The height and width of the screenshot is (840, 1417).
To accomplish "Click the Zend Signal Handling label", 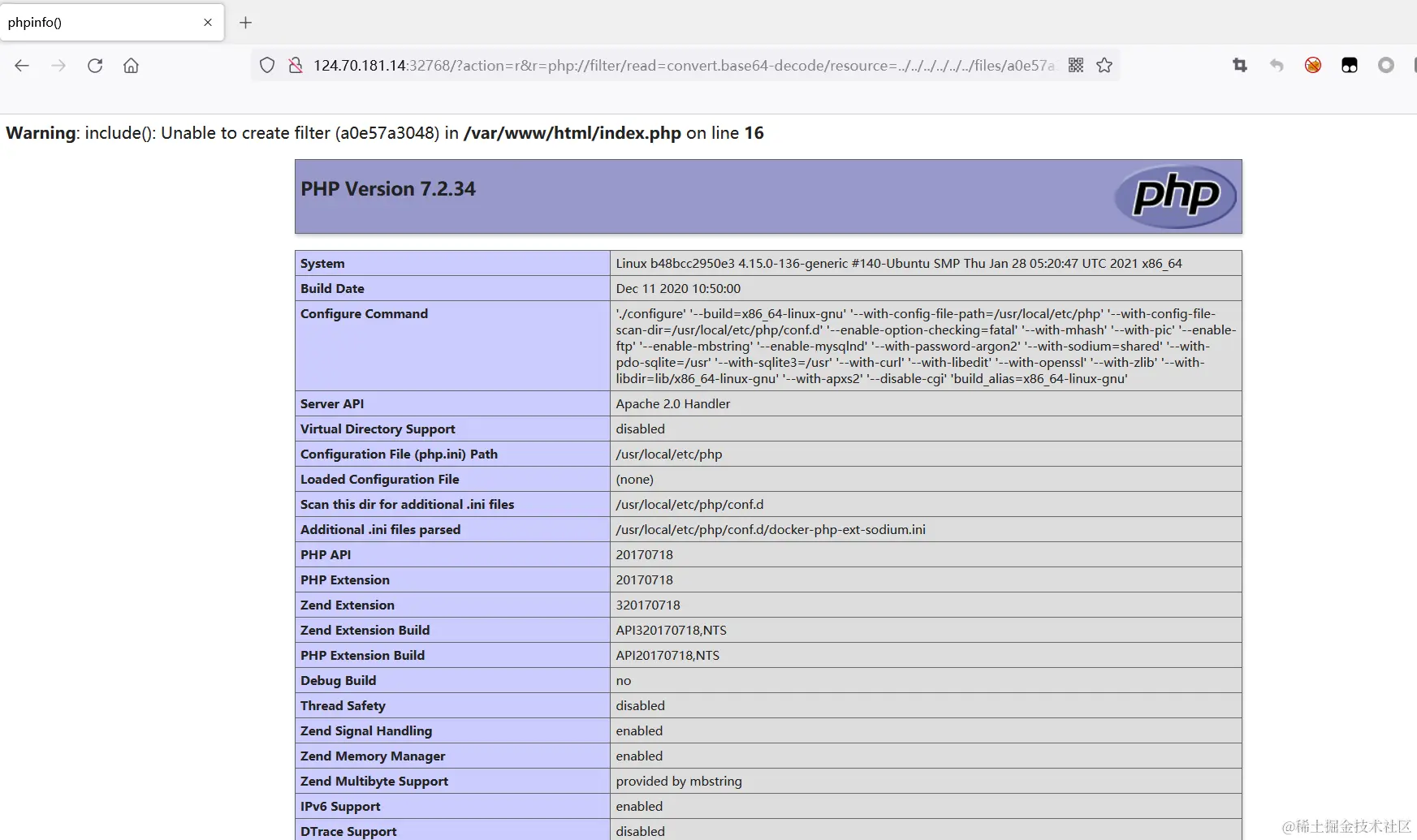I will click(366, 731).
